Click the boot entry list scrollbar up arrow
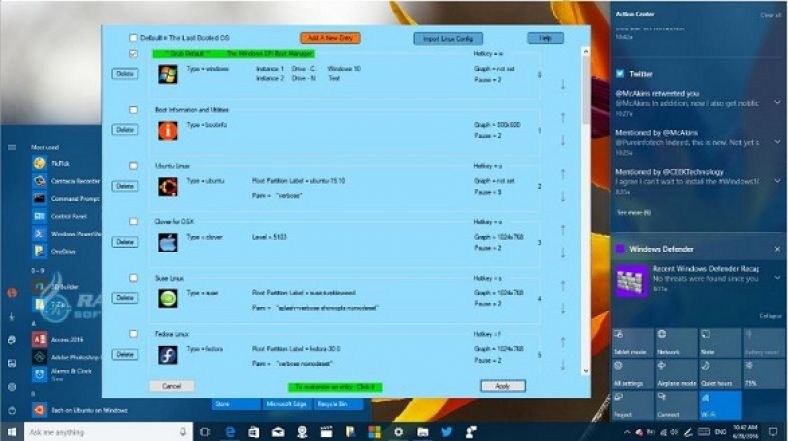The width and height of the screenshot is (788, 441). click(585, 52)
